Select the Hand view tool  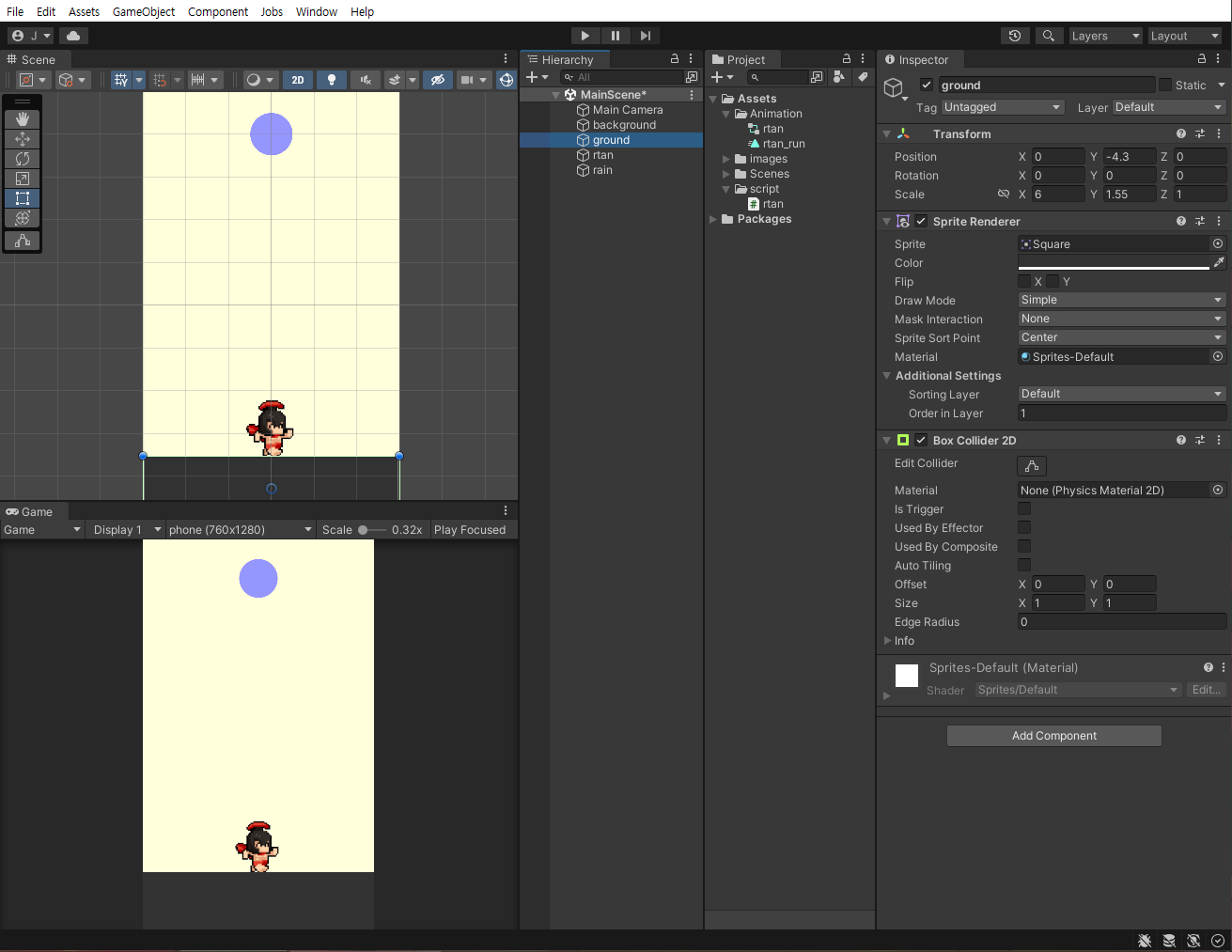pyautogui.click(x=23, y=119)
